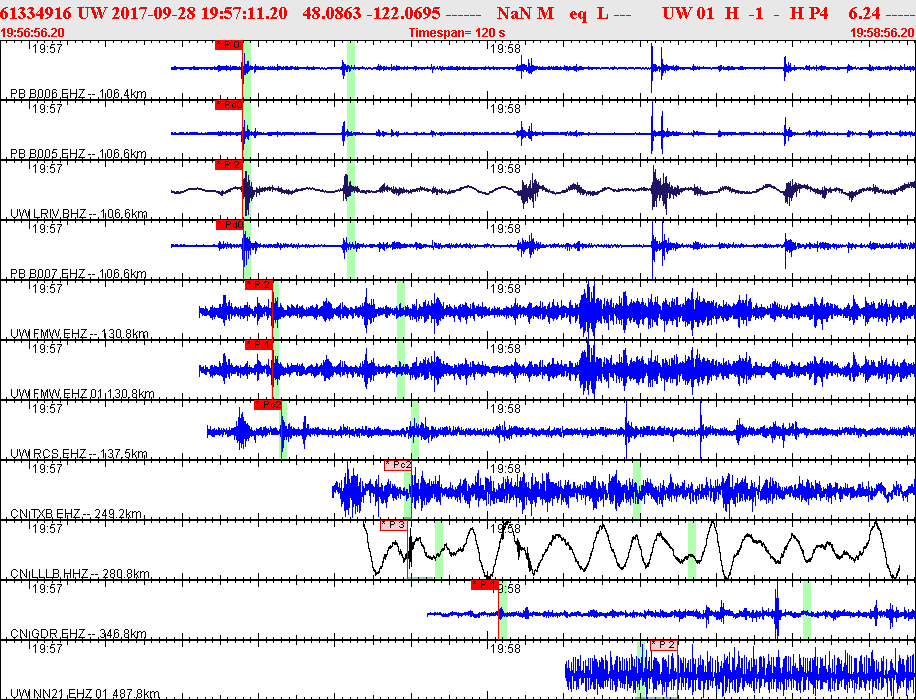Click the '19:57' time label in UW RCS row
Image resolution: width=916 pixels, height=700 pixels.
47,408
